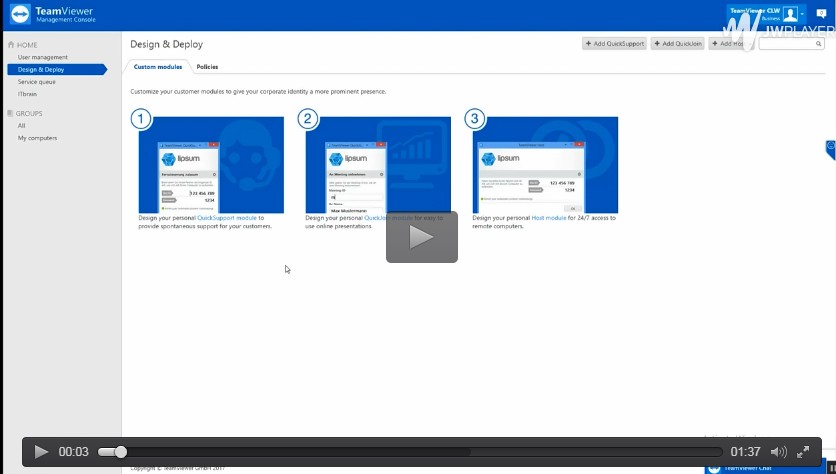Viewport: 836px width, 474px height.
Task: Select the Custom modules tab
Action: pos(158,67)
